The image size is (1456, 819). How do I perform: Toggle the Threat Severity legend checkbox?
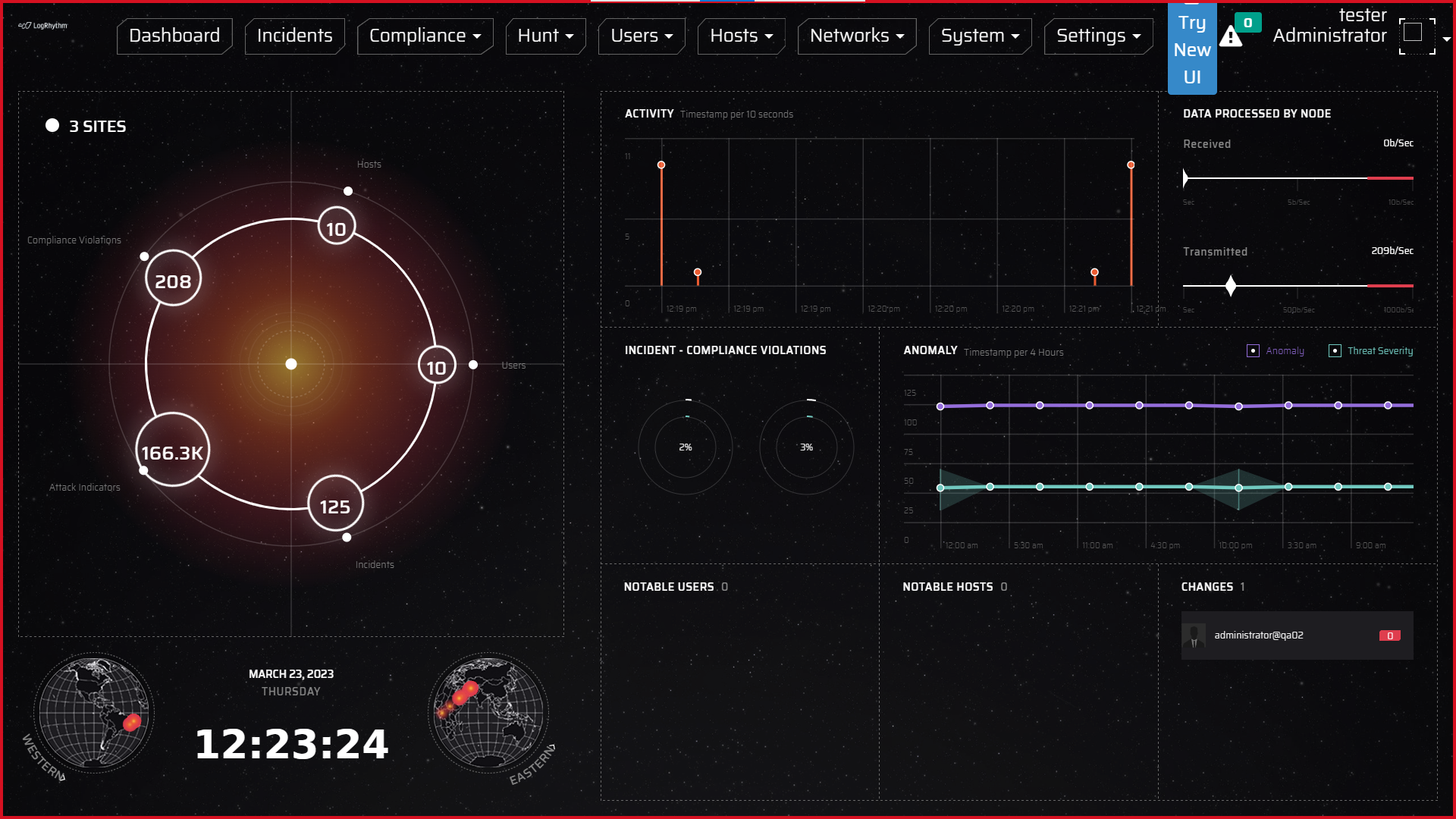[x=1335, y=351]
